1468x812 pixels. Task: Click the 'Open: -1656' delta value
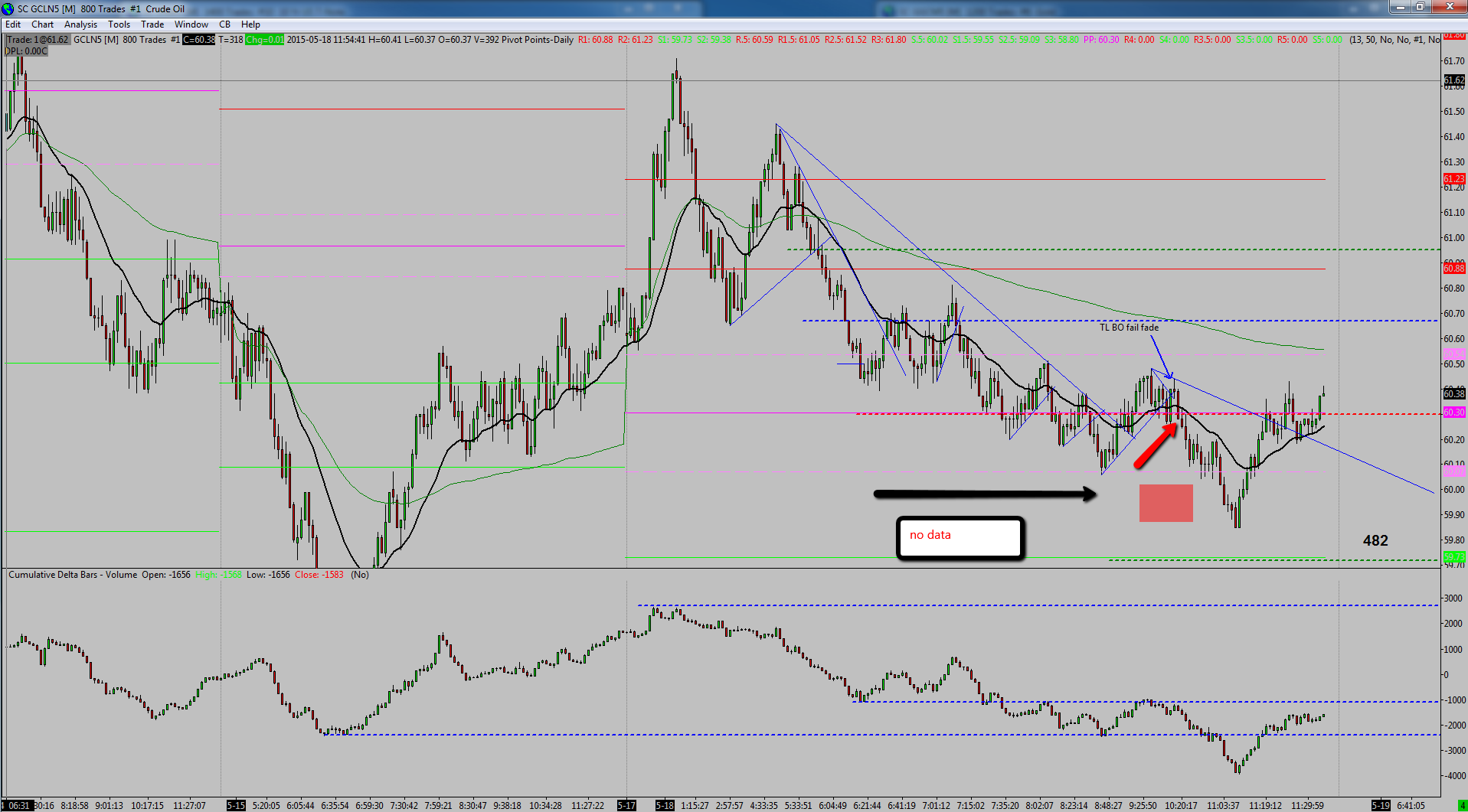pyautogui.click(x=166, y=575)
